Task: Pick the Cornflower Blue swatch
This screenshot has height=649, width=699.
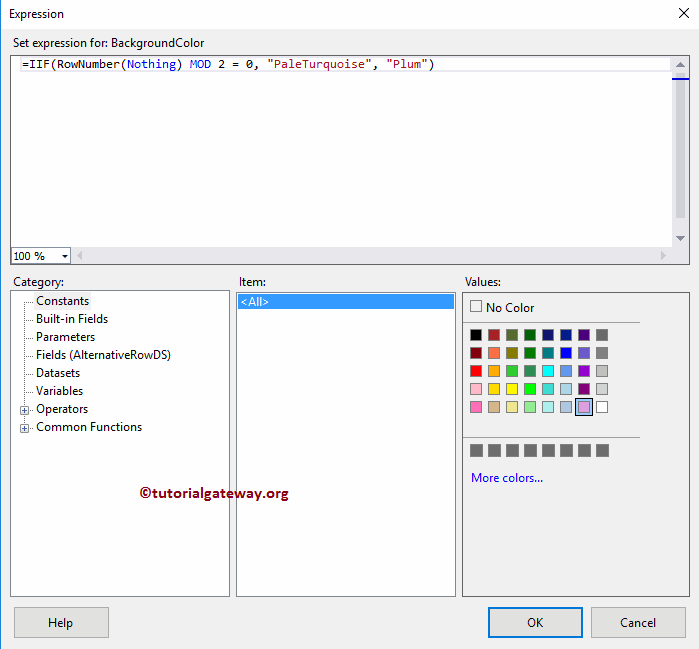Action: [x=566, y=371]
